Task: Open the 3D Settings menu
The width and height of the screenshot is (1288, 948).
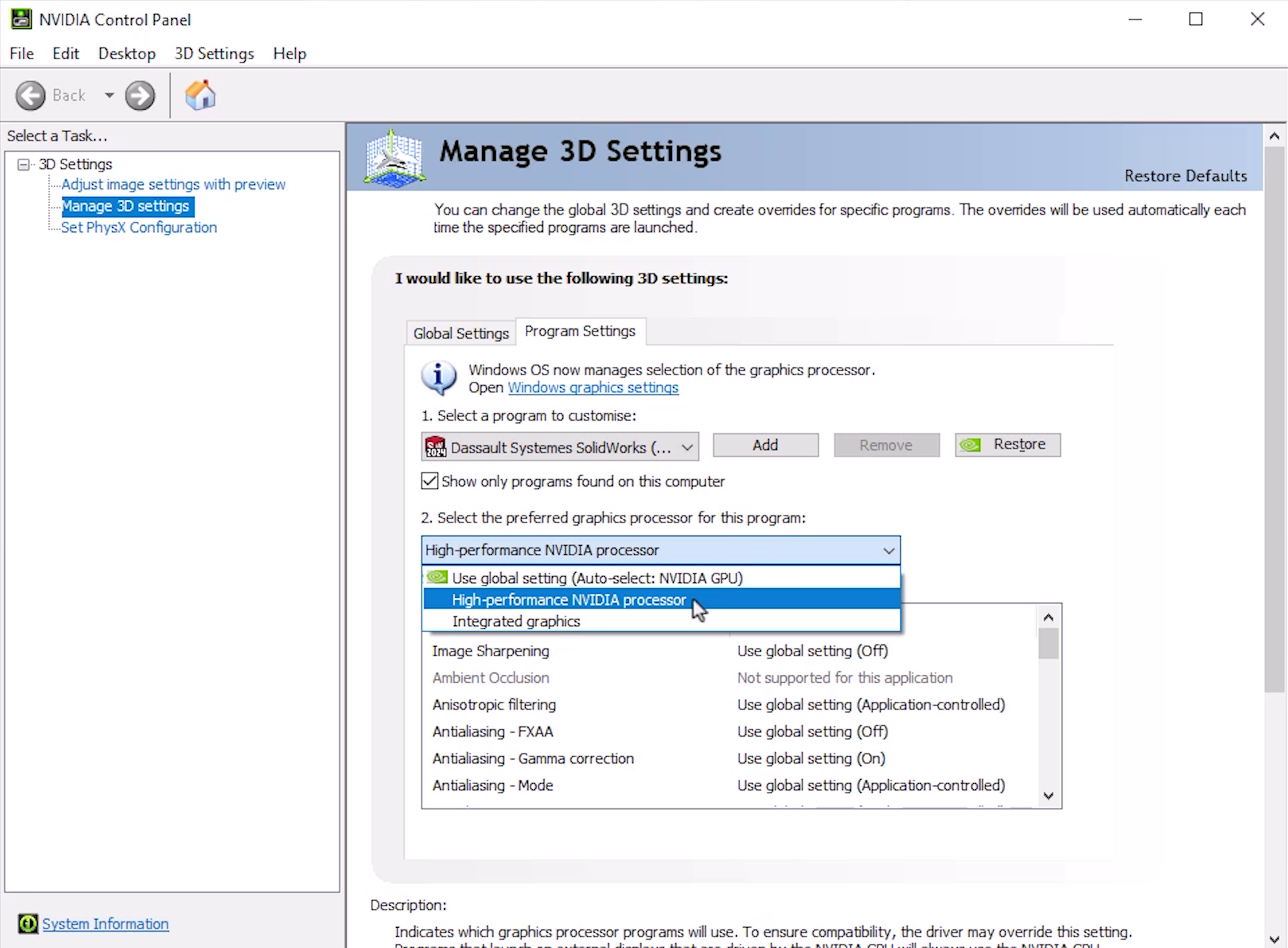Action: [x=214, y=54]
